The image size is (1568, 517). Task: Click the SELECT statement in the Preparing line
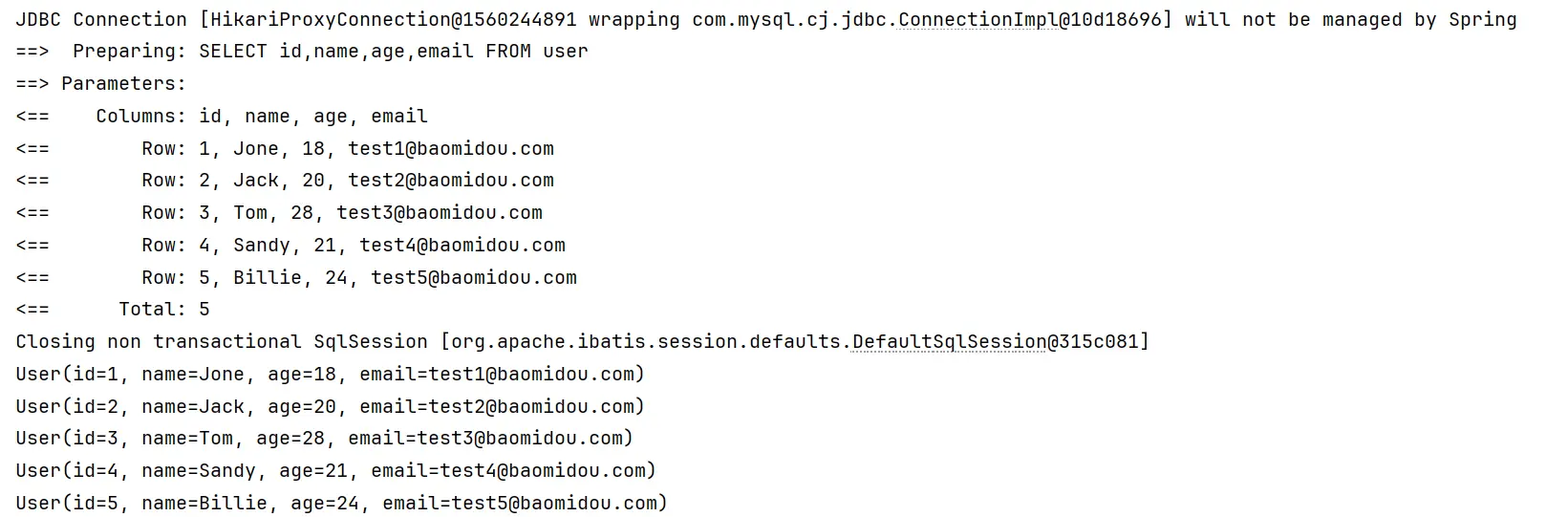click(393, 52)
